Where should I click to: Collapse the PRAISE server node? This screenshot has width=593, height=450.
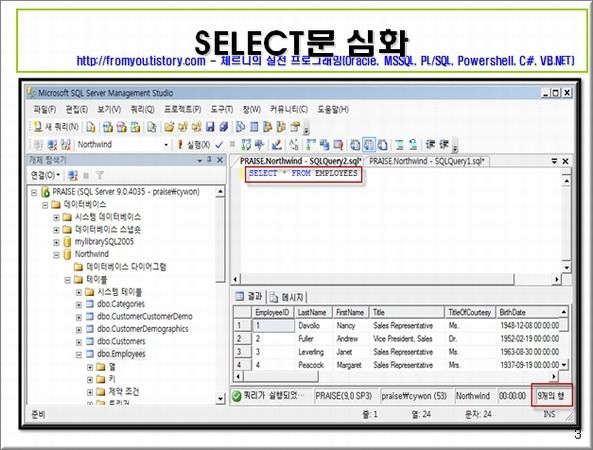[x=34, y=193]
